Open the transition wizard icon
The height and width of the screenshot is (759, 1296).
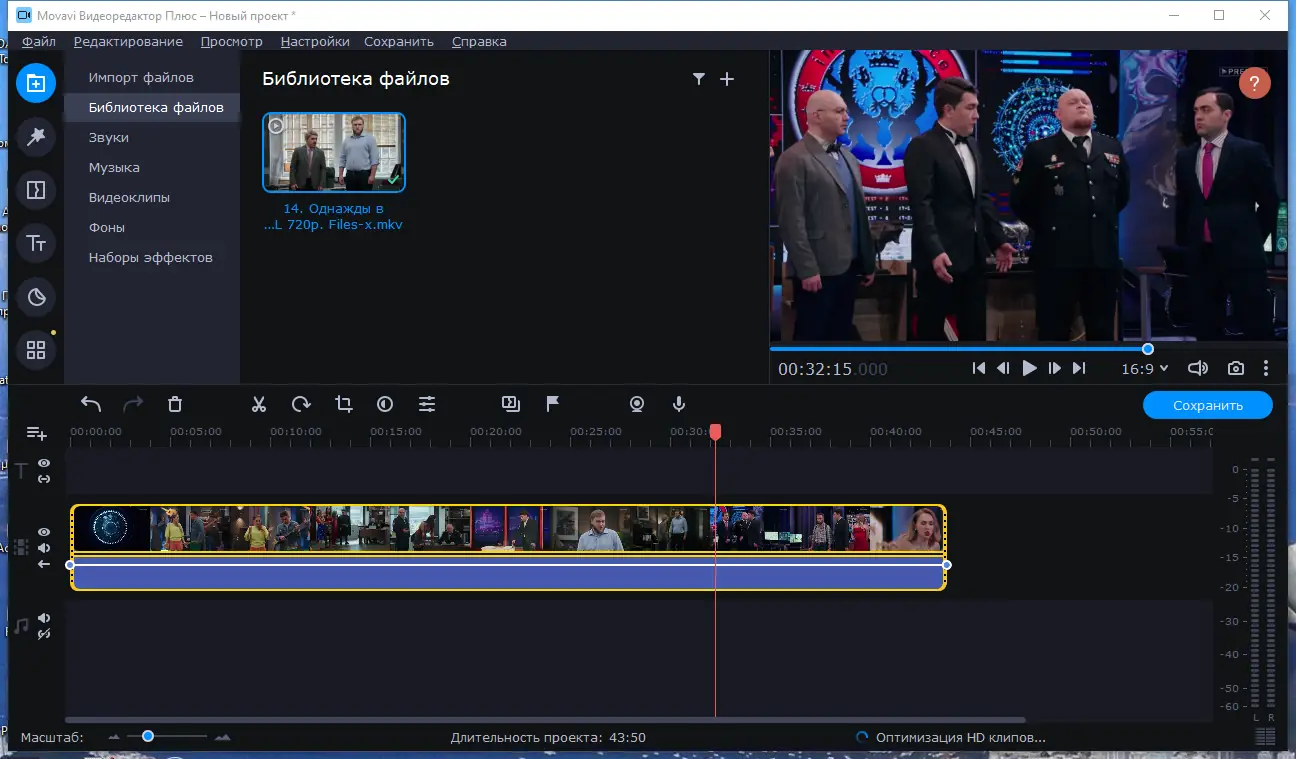(x=511, y=403)
